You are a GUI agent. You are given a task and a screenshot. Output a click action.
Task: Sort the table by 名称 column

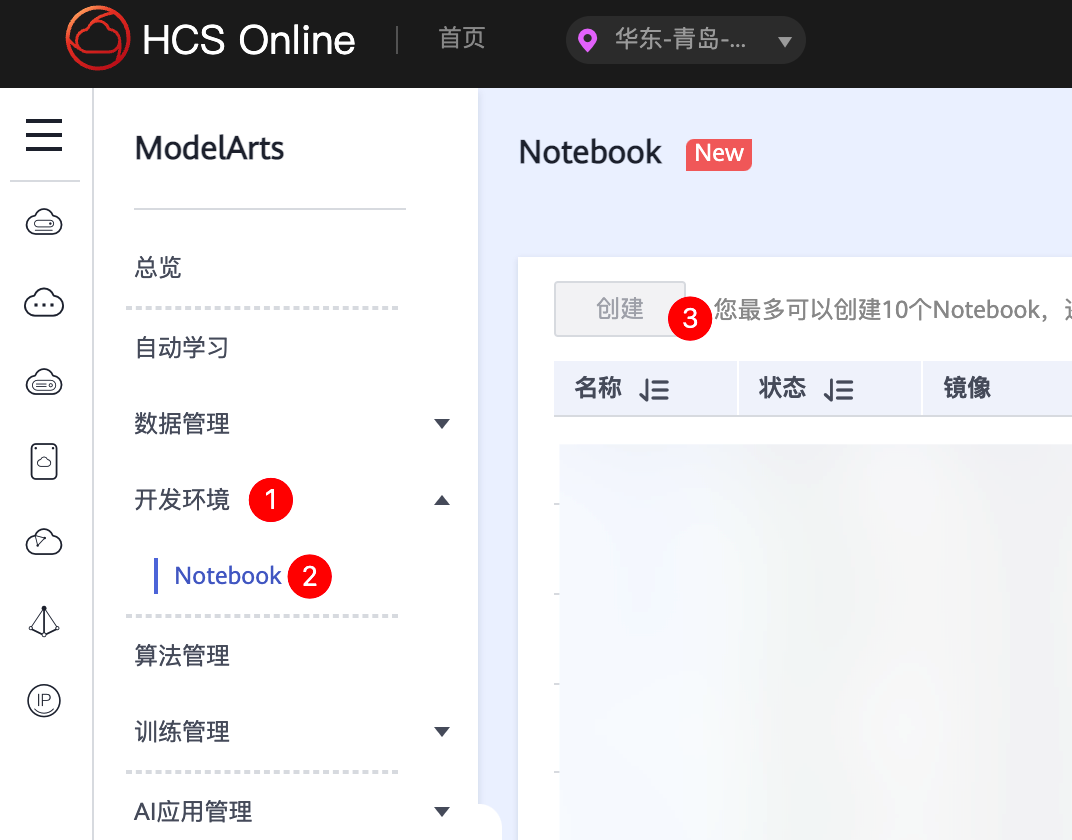point(654,390)
